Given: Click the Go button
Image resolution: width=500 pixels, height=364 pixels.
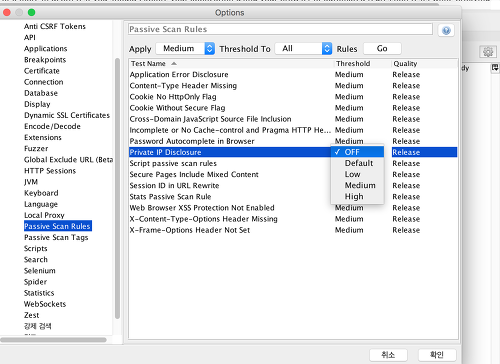Looking at the screenshot, I should [x=382, y=49].
